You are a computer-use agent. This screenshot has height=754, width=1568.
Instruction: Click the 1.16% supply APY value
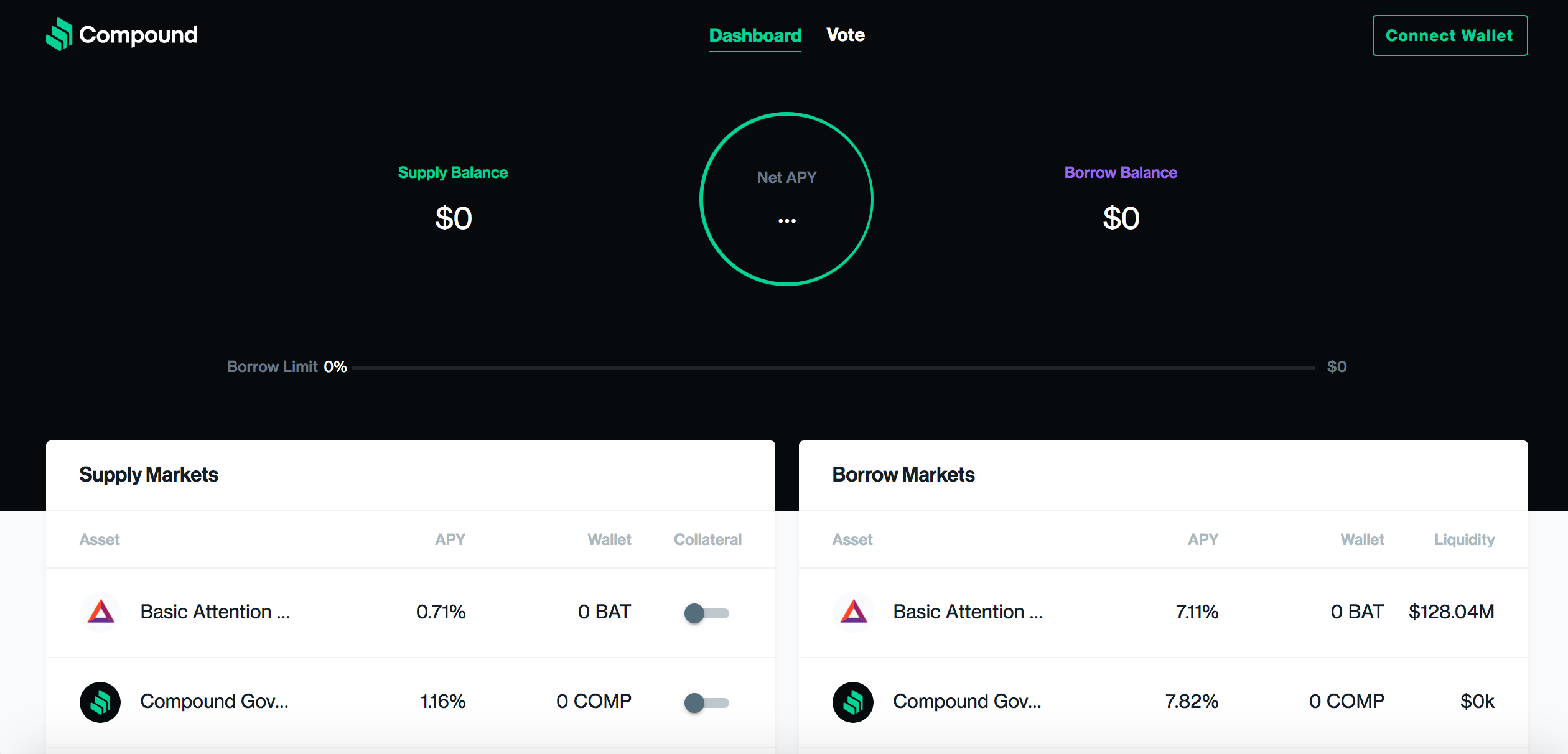pos(443,701)
